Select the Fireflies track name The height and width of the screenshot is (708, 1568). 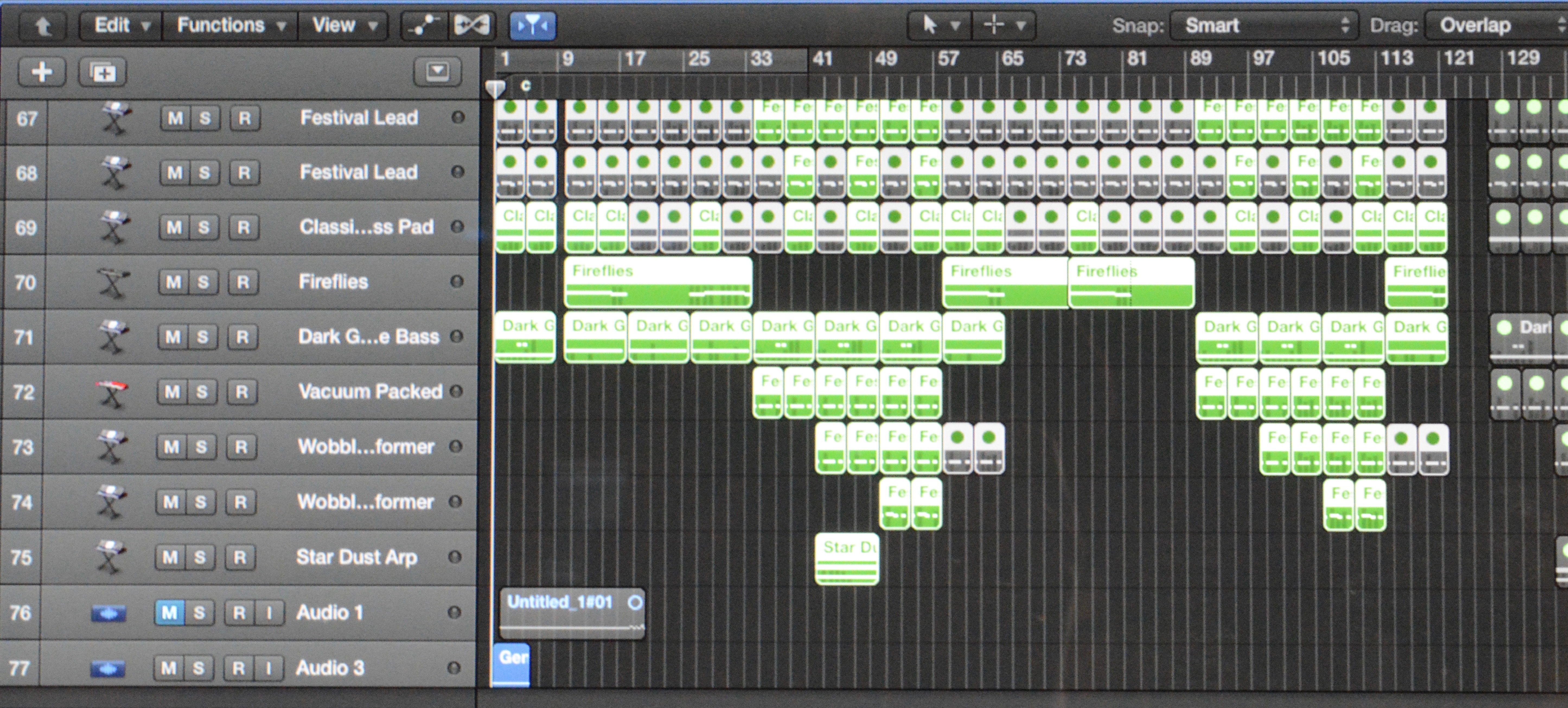(x=334, y=282)
